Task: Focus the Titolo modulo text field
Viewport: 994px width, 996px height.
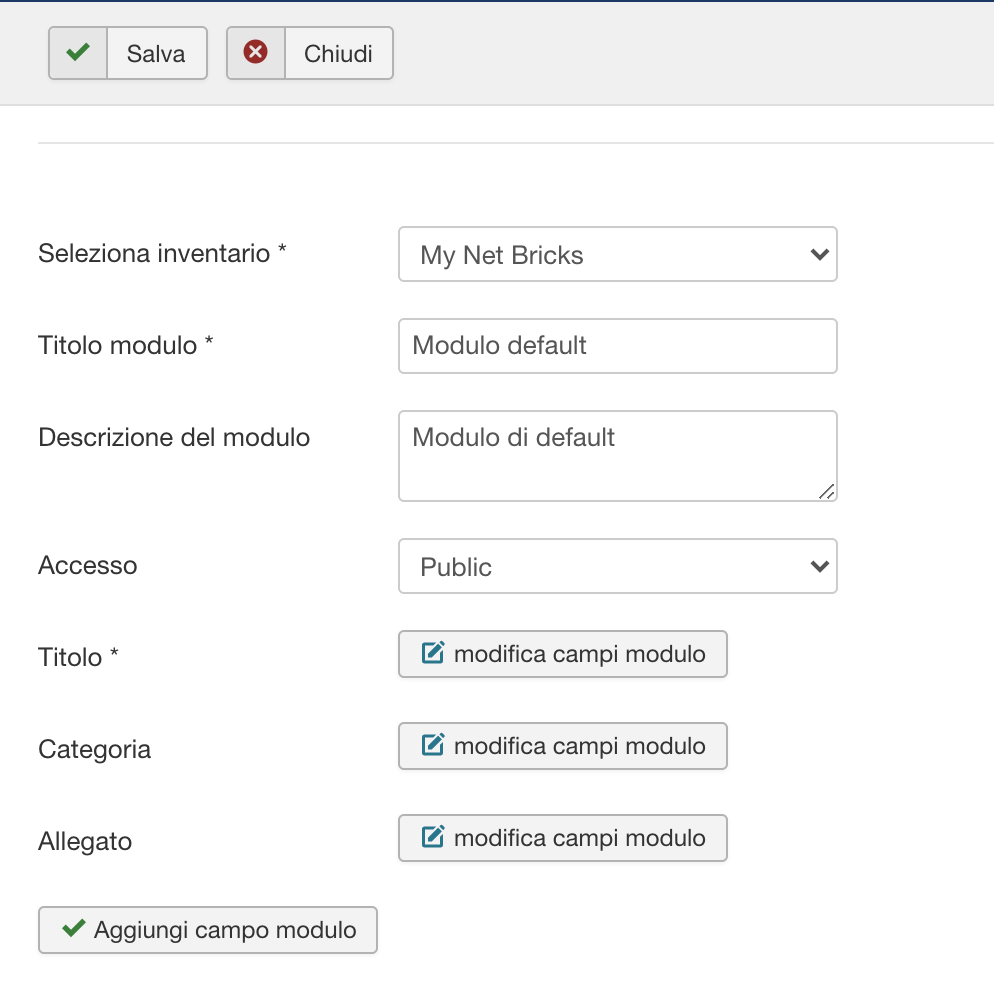Action: coord(617,346)
